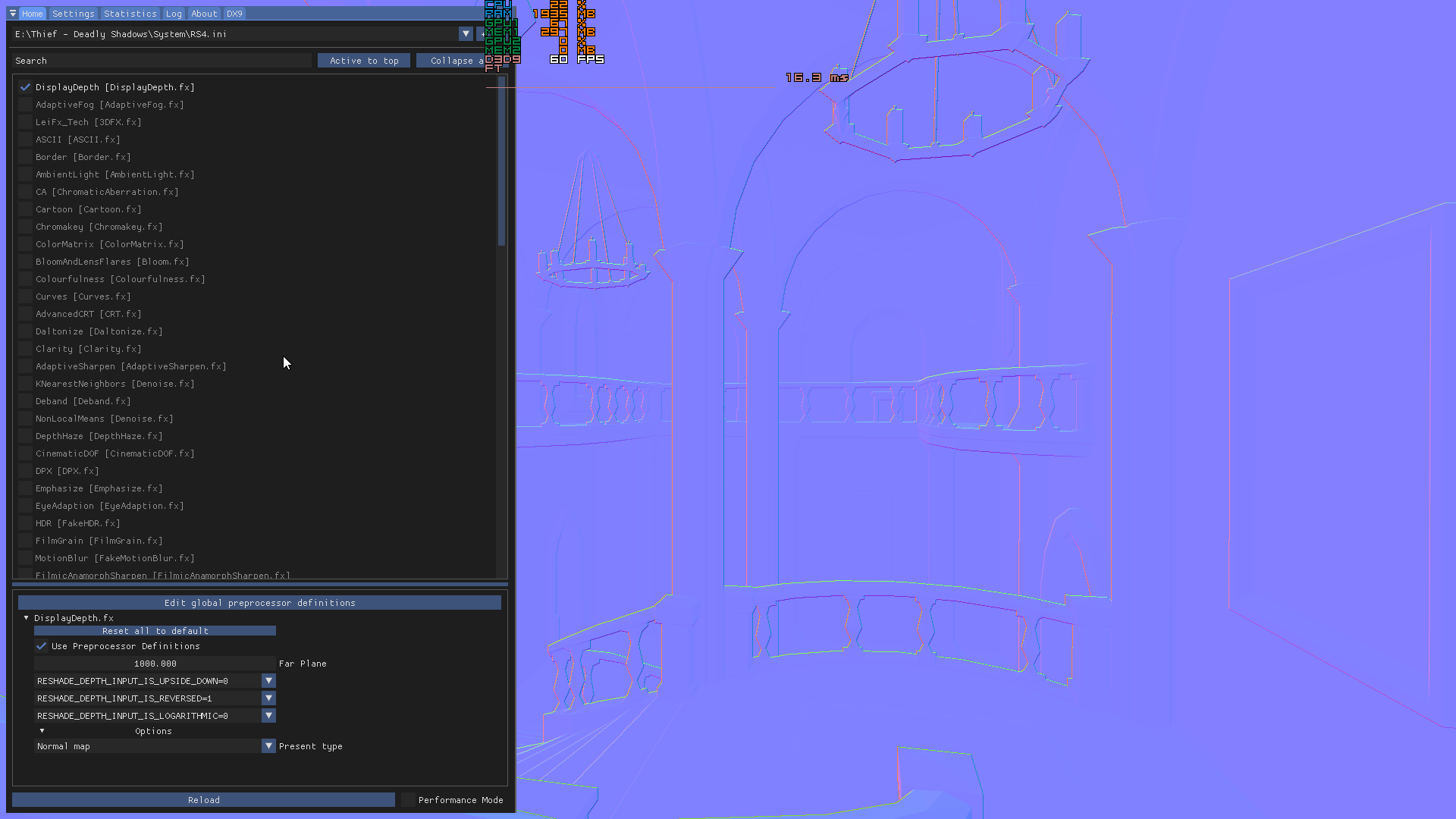
Task: Enable the Deband effect checkbox
Action: point(25,401)
